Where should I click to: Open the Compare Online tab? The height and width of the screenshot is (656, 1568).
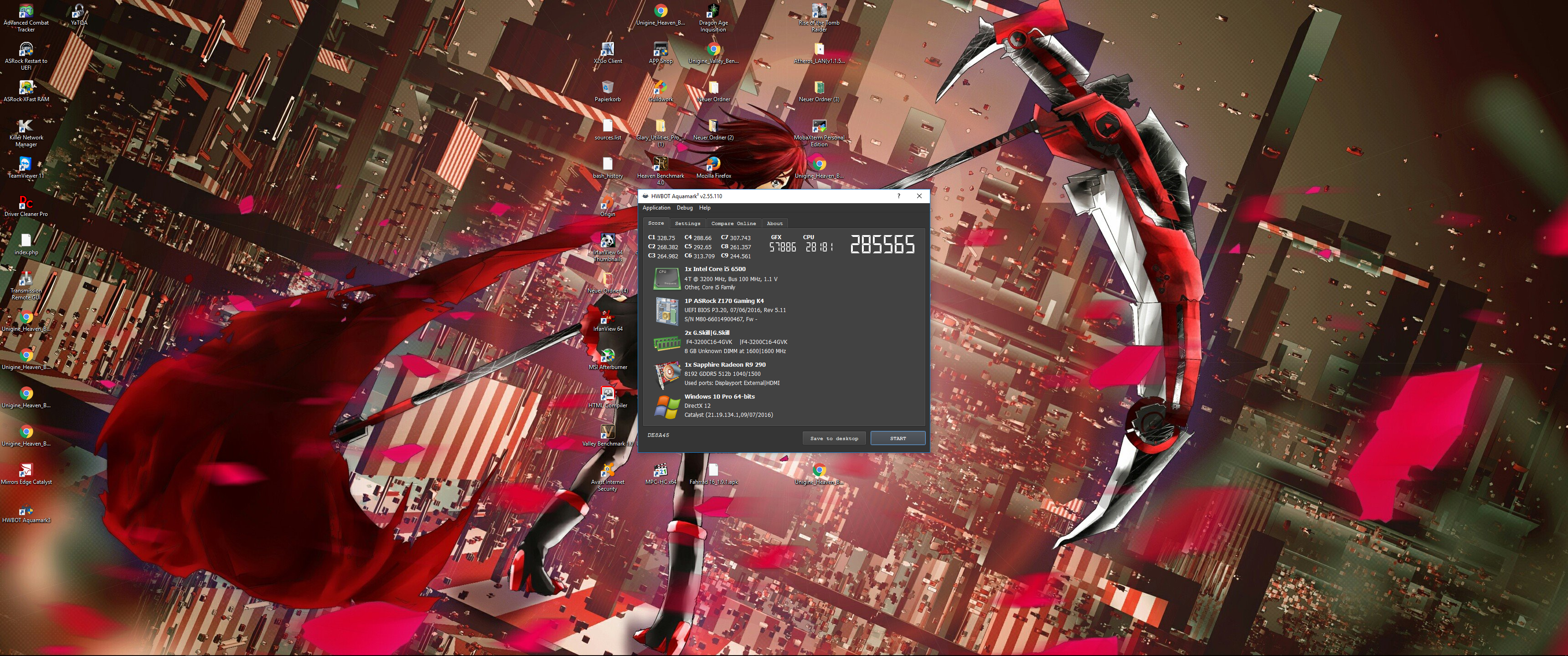(x=733, y=223)
